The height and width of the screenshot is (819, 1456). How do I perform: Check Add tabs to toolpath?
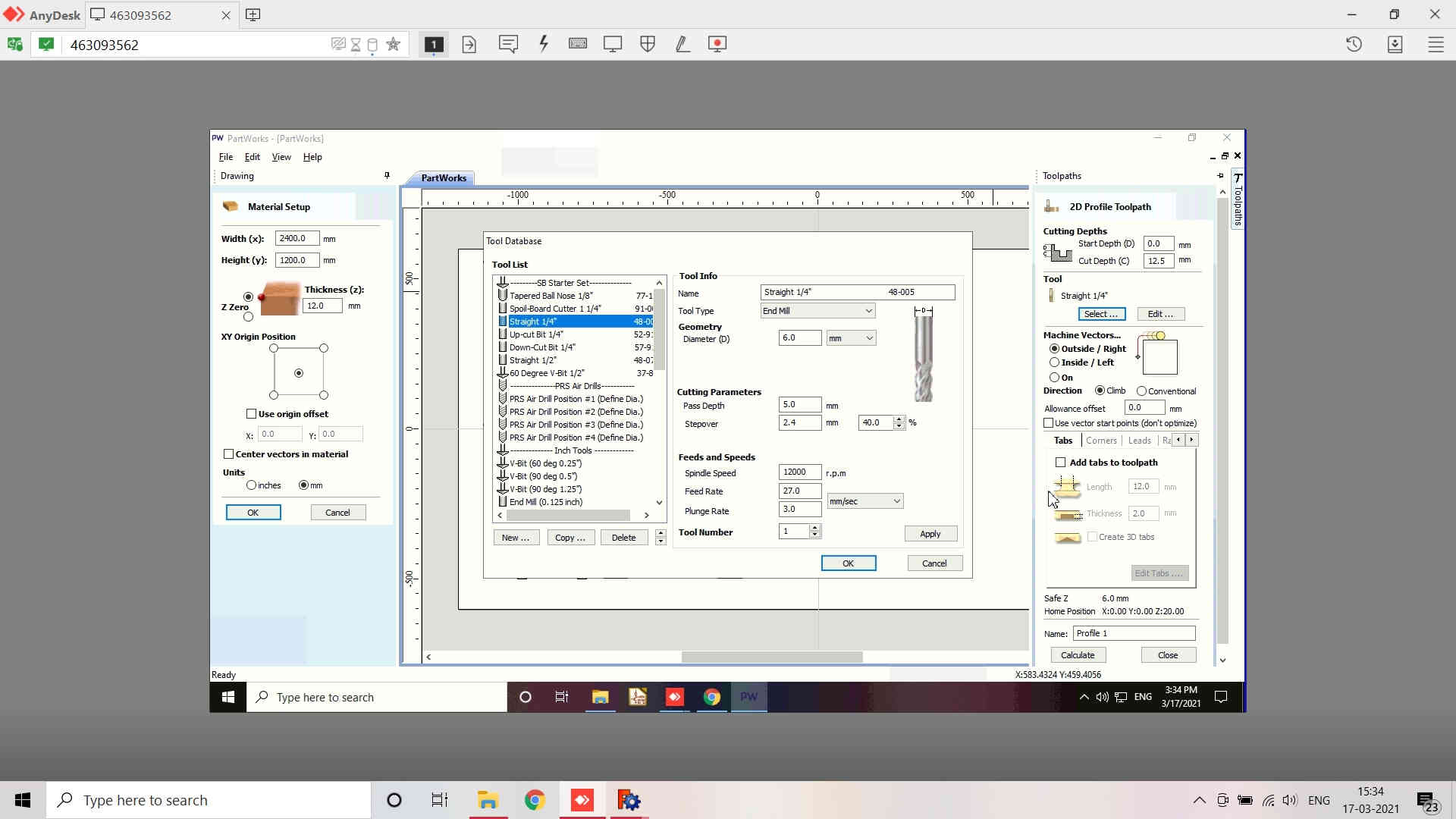[x=1061, y=463]
